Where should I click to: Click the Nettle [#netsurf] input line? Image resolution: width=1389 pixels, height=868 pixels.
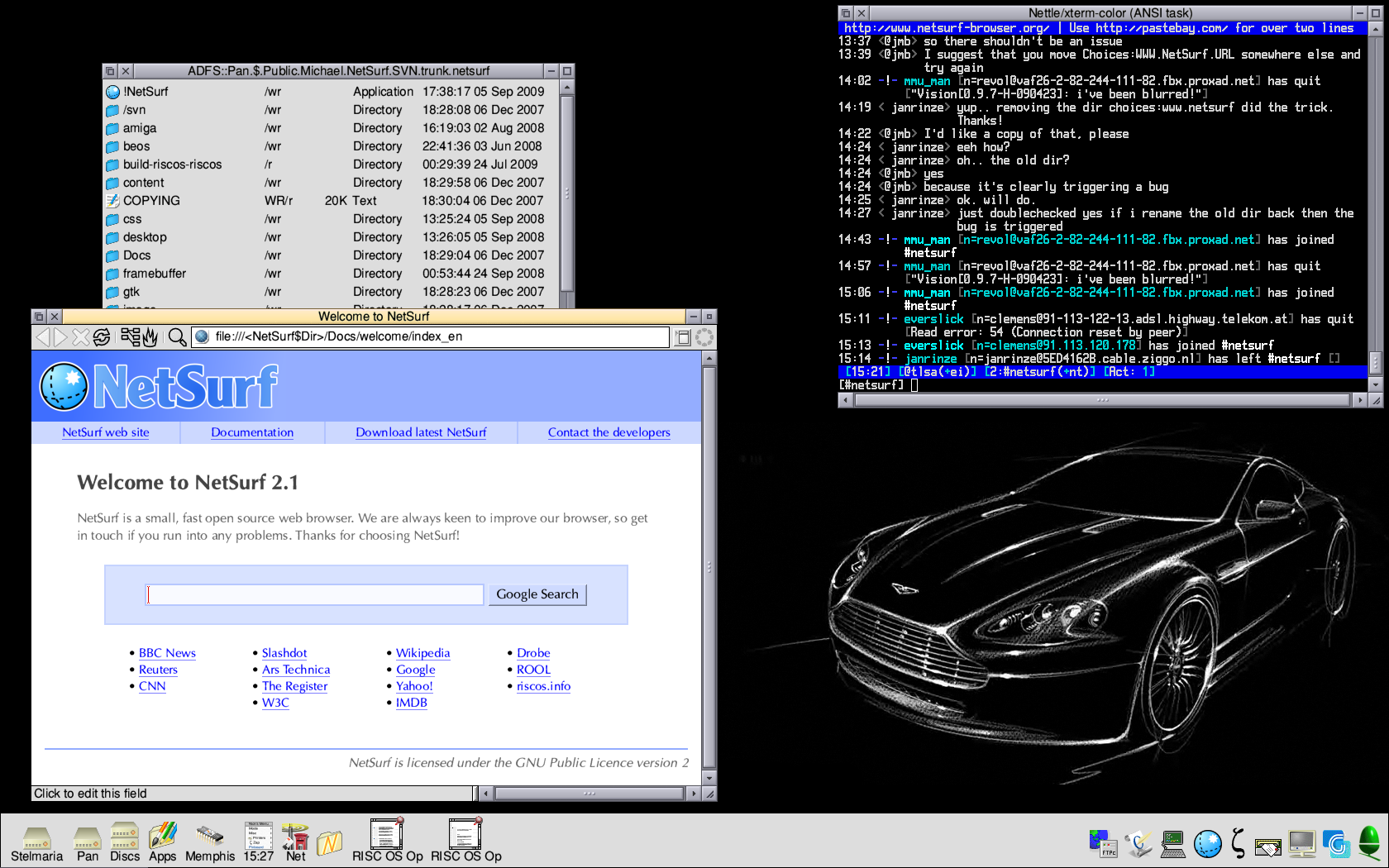click(x=1102, y=385)
